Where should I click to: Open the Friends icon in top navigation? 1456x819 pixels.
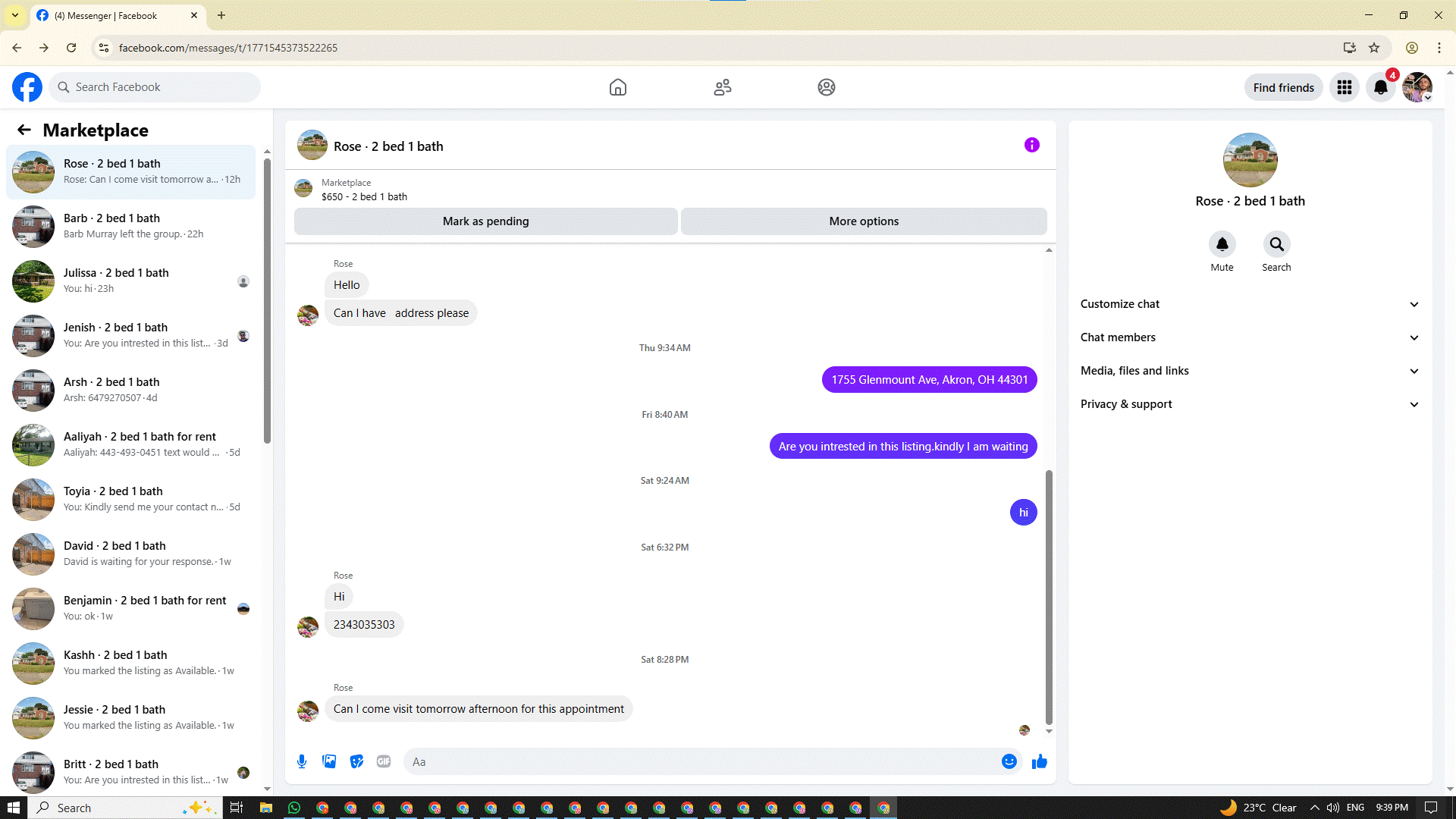coord(723,87)
